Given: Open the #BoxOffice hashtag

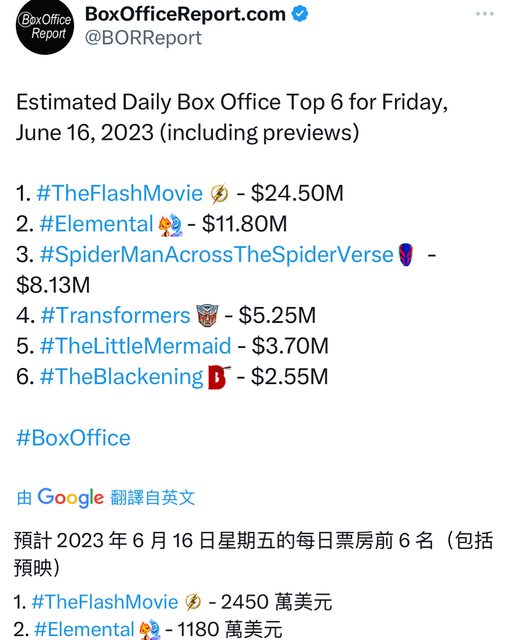Looking at the screenshot, I should [x=73, y=438].
